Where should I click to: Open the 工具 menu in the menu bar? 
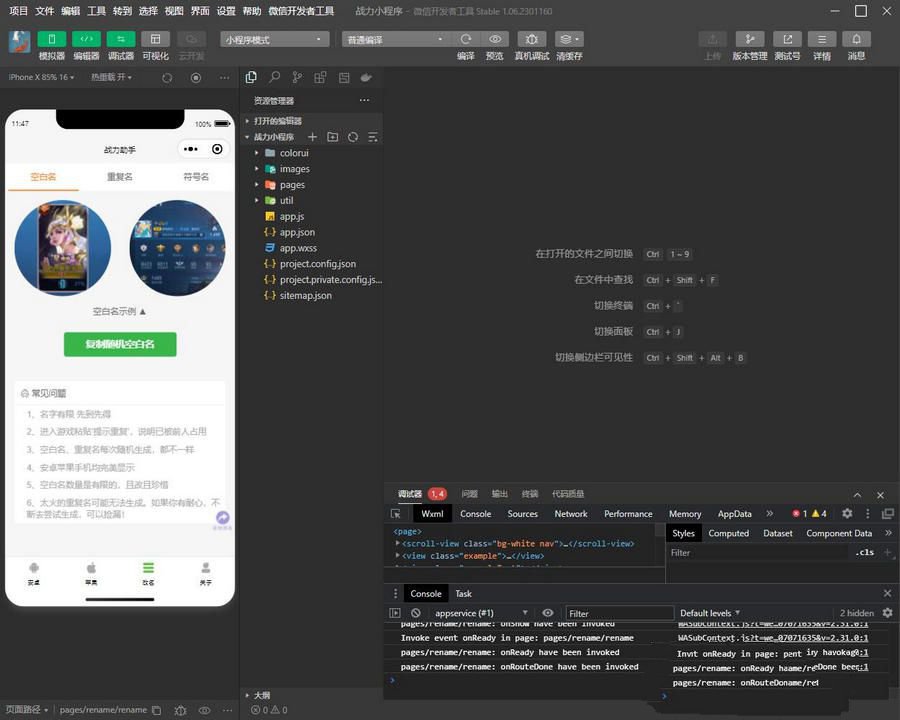pyautogui.click(x=96, y=11)
